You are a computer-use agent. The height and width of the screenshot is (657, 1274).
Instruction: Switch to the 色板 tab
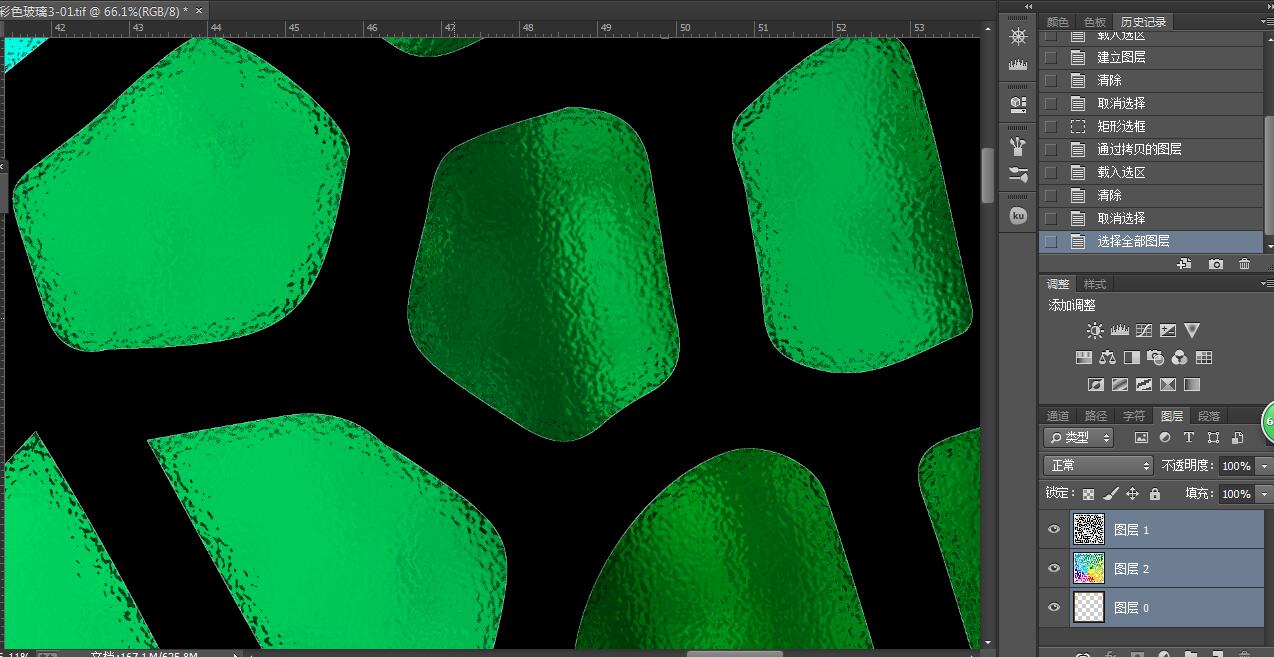1095,22
